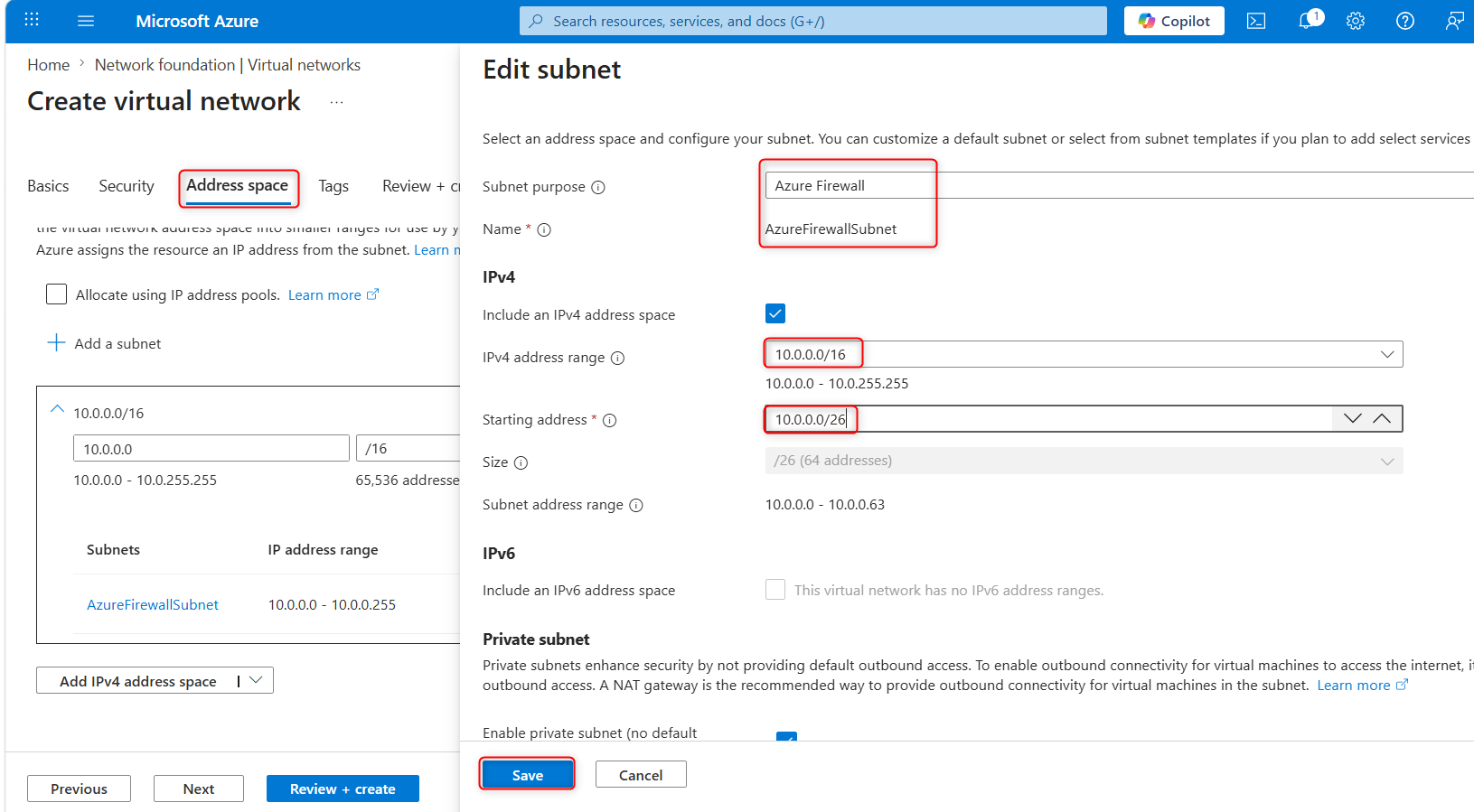Viewport: 1474px width, 812px height.
Task: Open Network foundation | Virtual networks breadcrumb
Action: (x=228, y=65)
